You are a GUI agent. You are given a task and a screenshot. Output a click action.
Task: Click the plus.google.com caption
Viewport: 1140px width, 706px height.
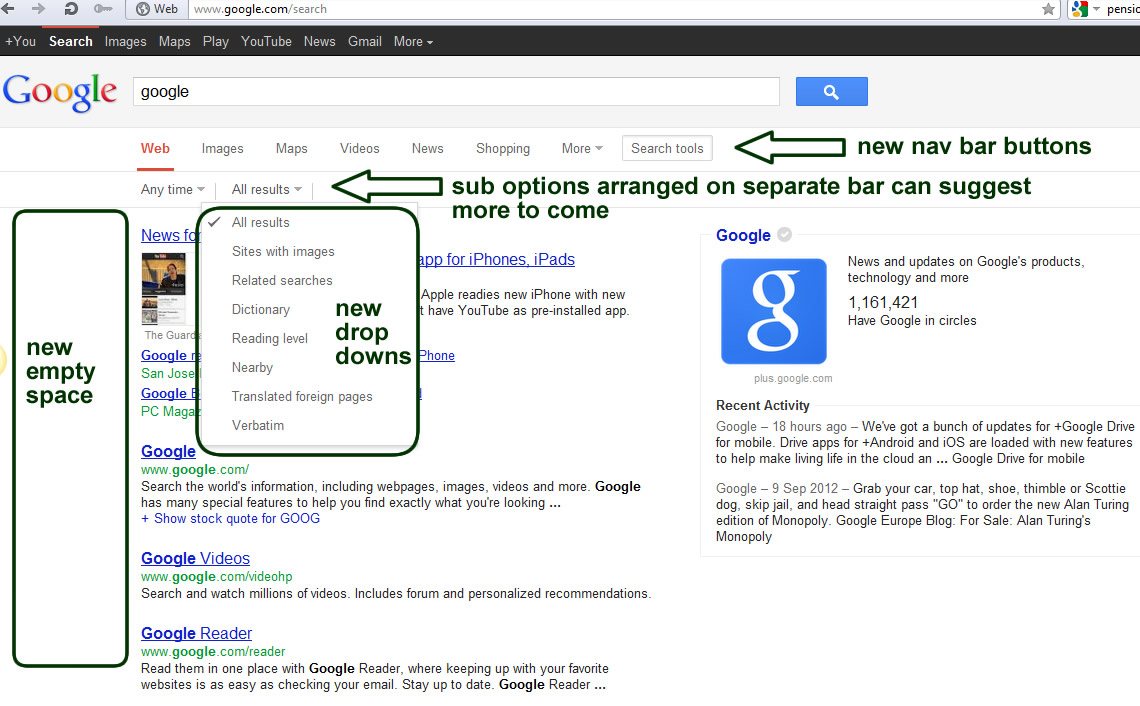click(x=792, y=379)
